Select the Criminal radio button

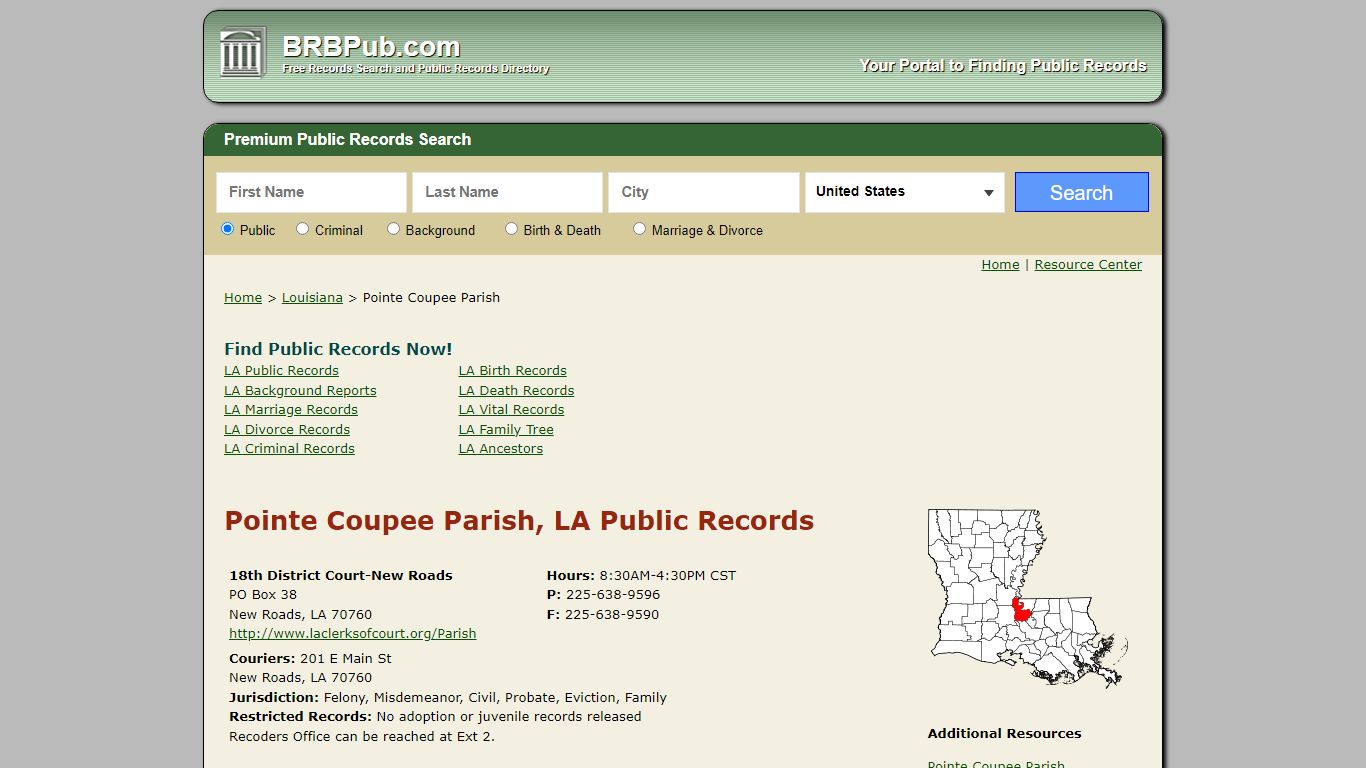(x=302, y=229)
